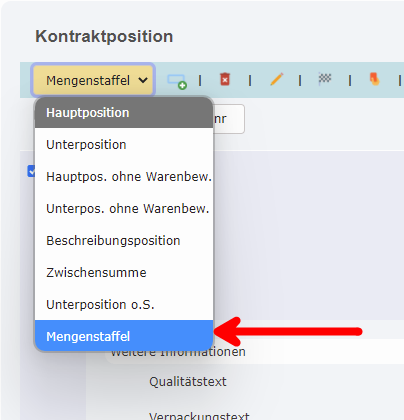The height and width of the screenshot is (420, 404).
Task: Click the checkered flag icon
Action: coord(325,79)
